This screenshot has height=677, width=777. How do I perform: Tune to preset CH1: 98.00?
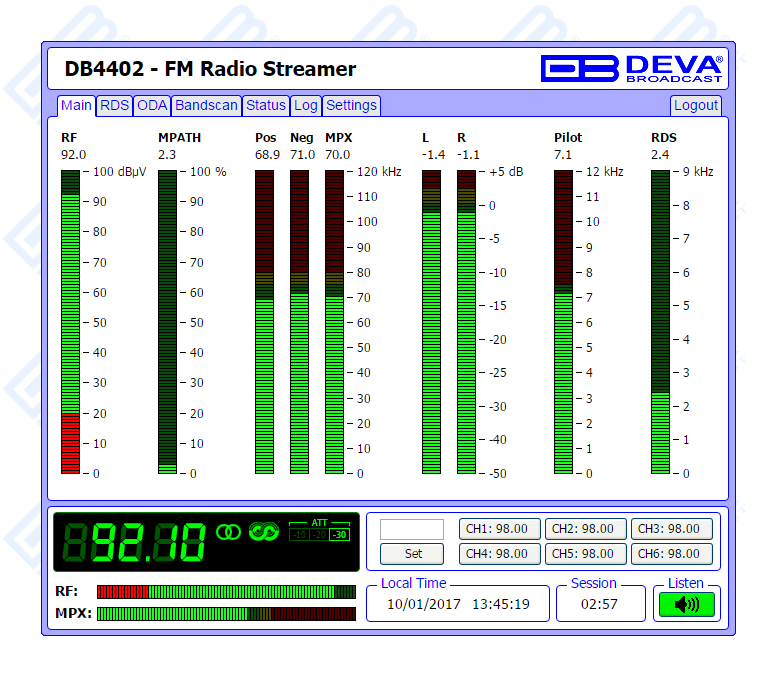[500, 529]
